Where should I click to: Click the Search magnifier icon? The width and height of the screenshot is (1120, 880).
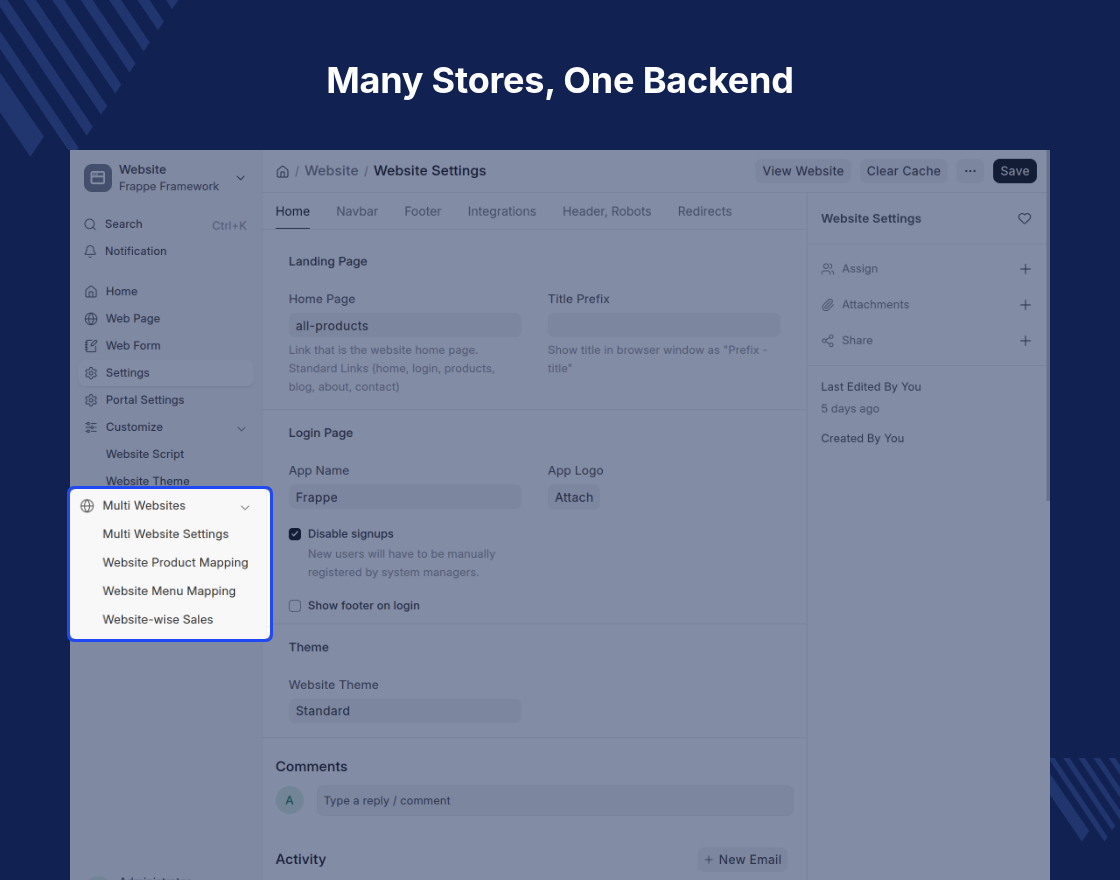click(x=90, y=224)
